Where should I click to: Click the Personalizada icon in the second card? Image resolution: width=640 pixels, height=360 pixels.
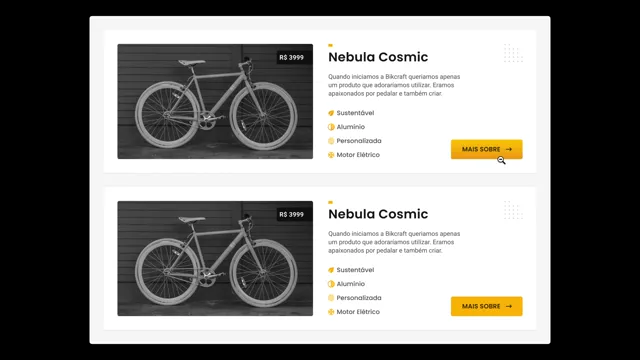pyautogui.click(x=331, y=298)
